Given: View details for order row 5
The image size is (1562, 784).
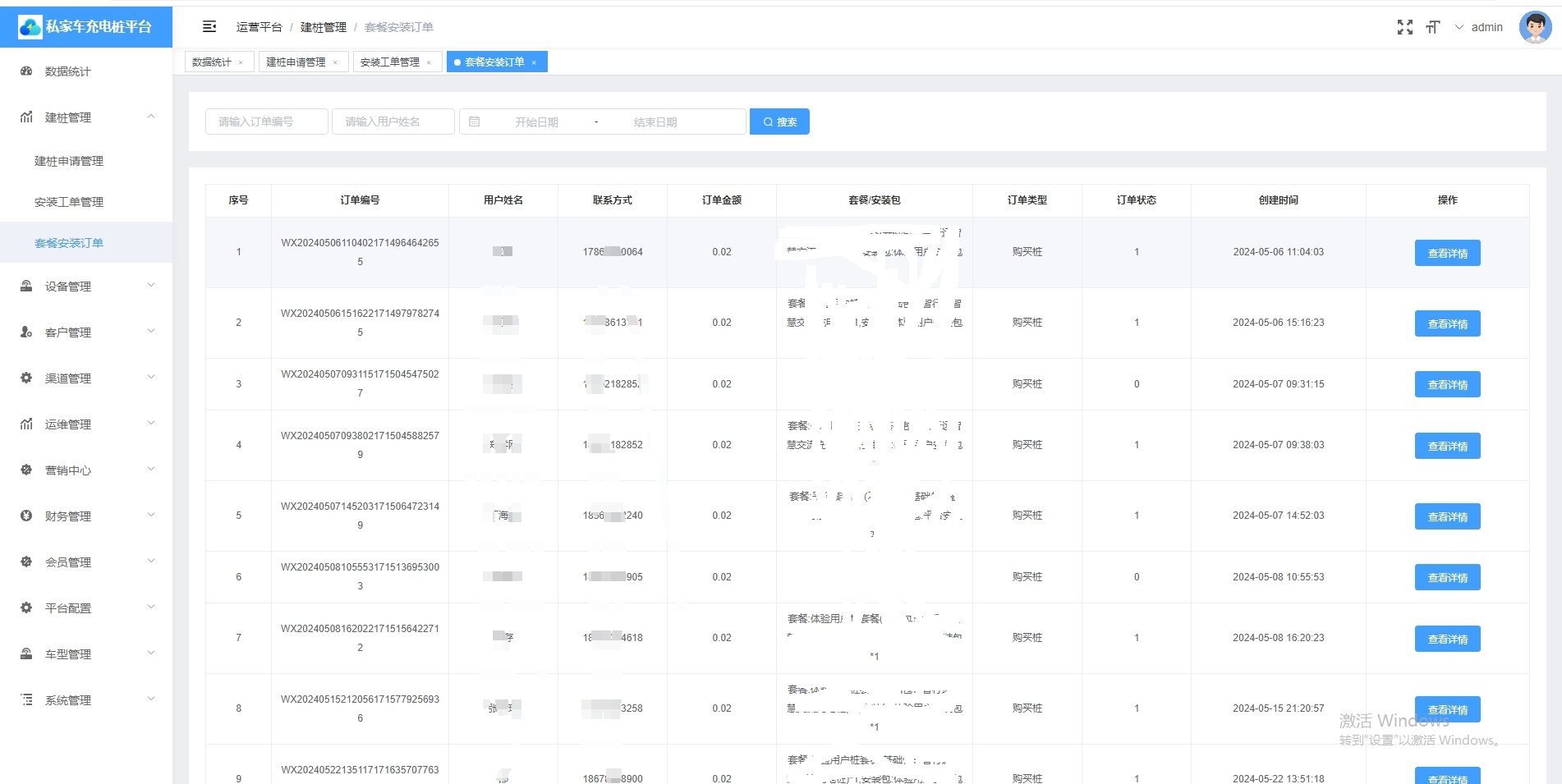Looking at the screenshot, I should (x=1447, y=516).
